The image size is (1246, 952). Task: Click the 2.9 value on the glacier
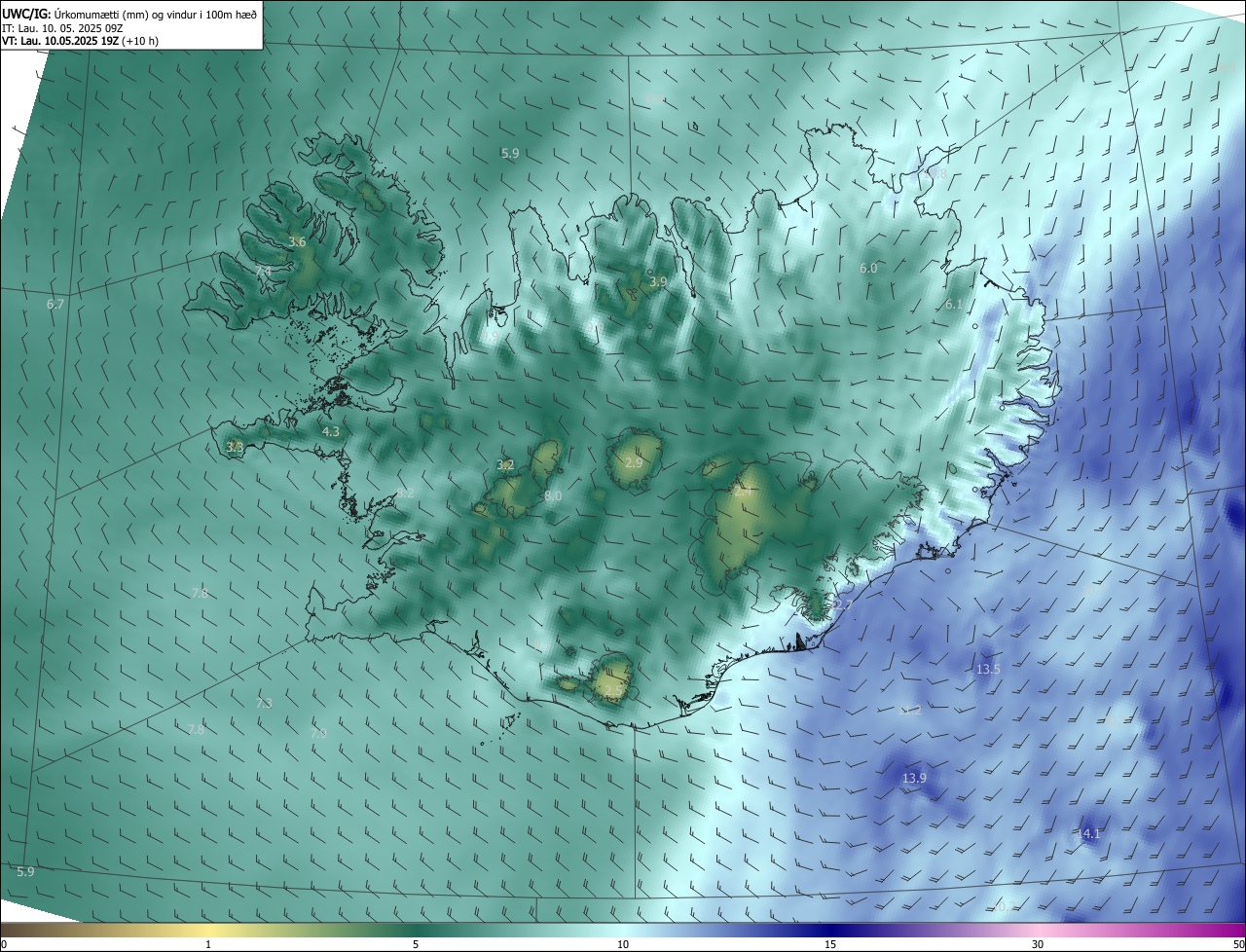pyautogui.click(x=634, y=463)
